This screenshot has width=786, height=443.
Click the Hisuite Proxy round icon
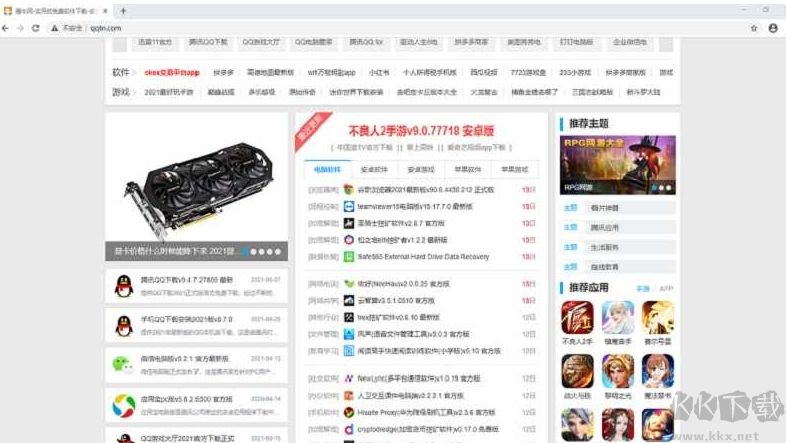coord(348,412)
